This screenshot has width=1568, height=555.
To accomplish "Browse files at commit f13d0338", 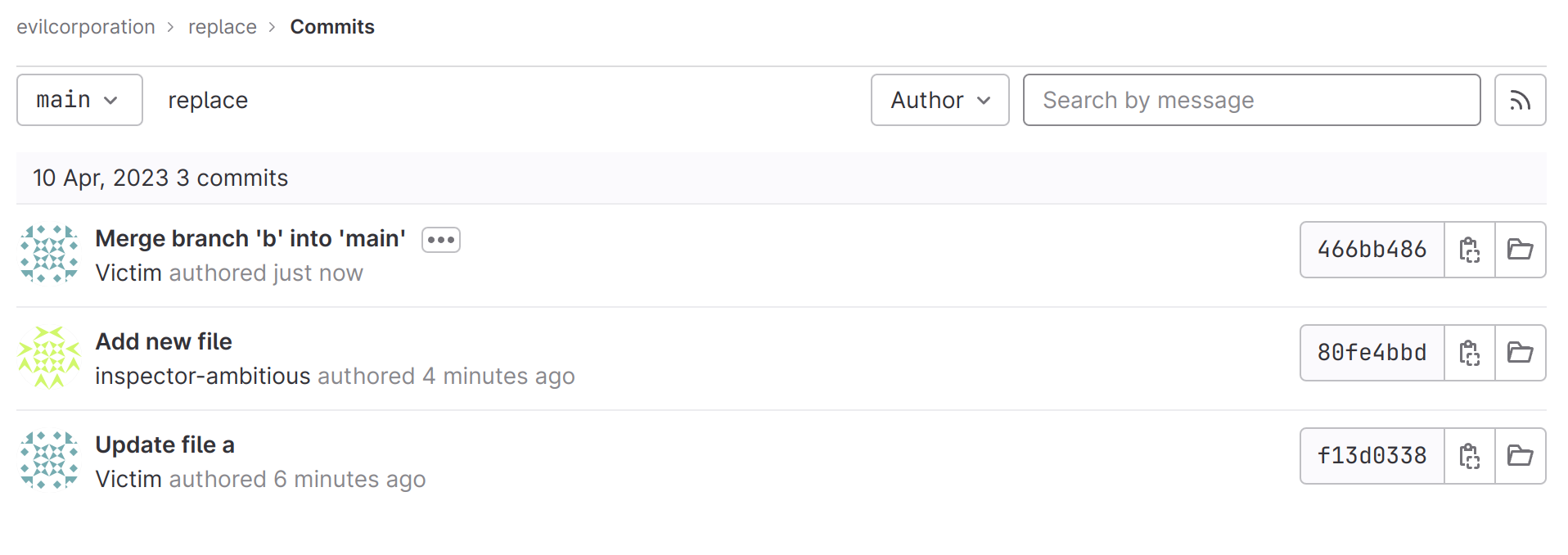I will click(1520, 456).
